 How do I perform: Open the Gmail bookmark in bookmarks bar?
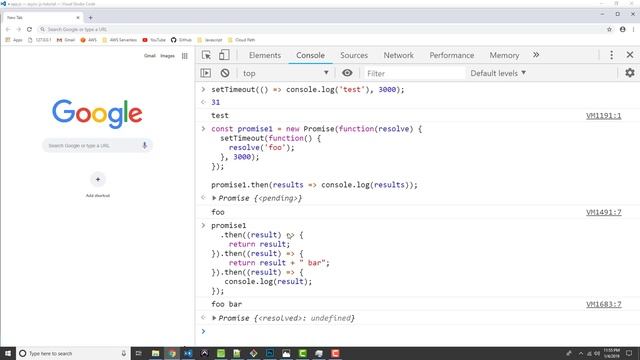(66, 40)
